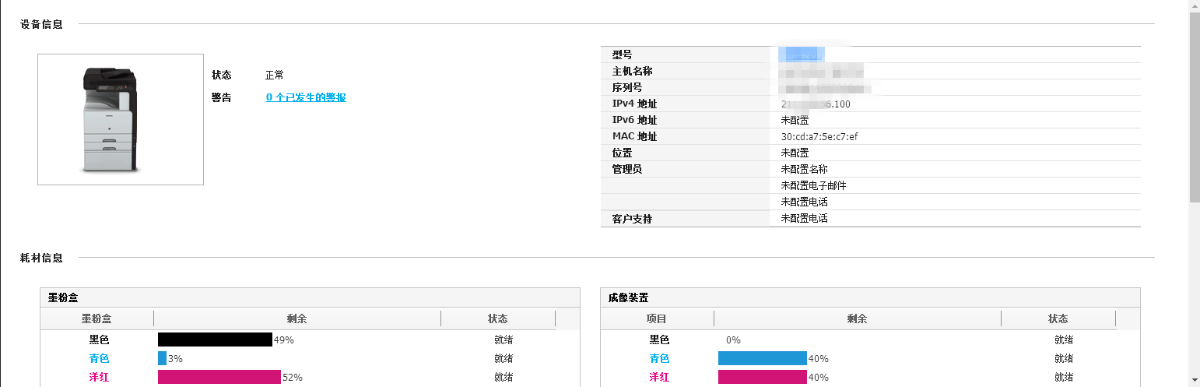Image resolution: width=1200 pixels, height=387 pixels.
Task: Click the magenta imaging unit 40% bar
Action: tap(762, 377)
